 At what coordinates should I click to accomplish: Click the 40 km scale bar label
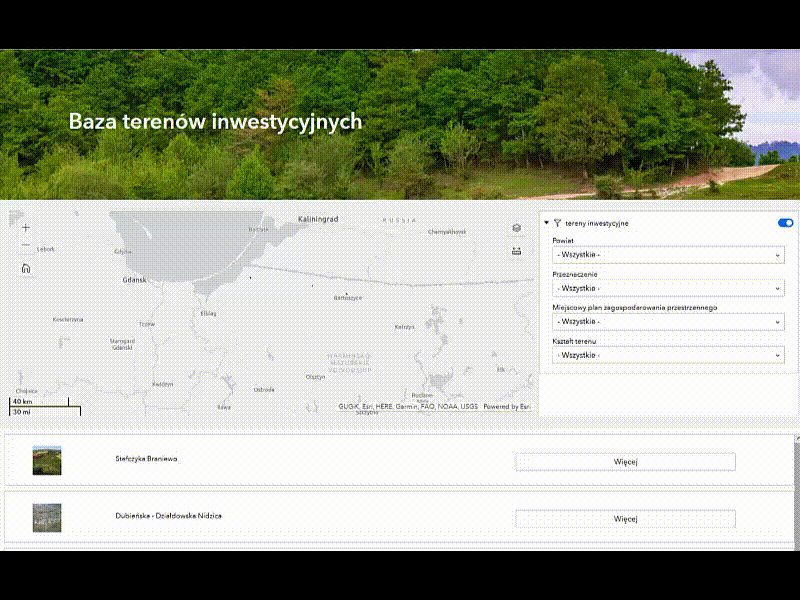click(22, 402)
